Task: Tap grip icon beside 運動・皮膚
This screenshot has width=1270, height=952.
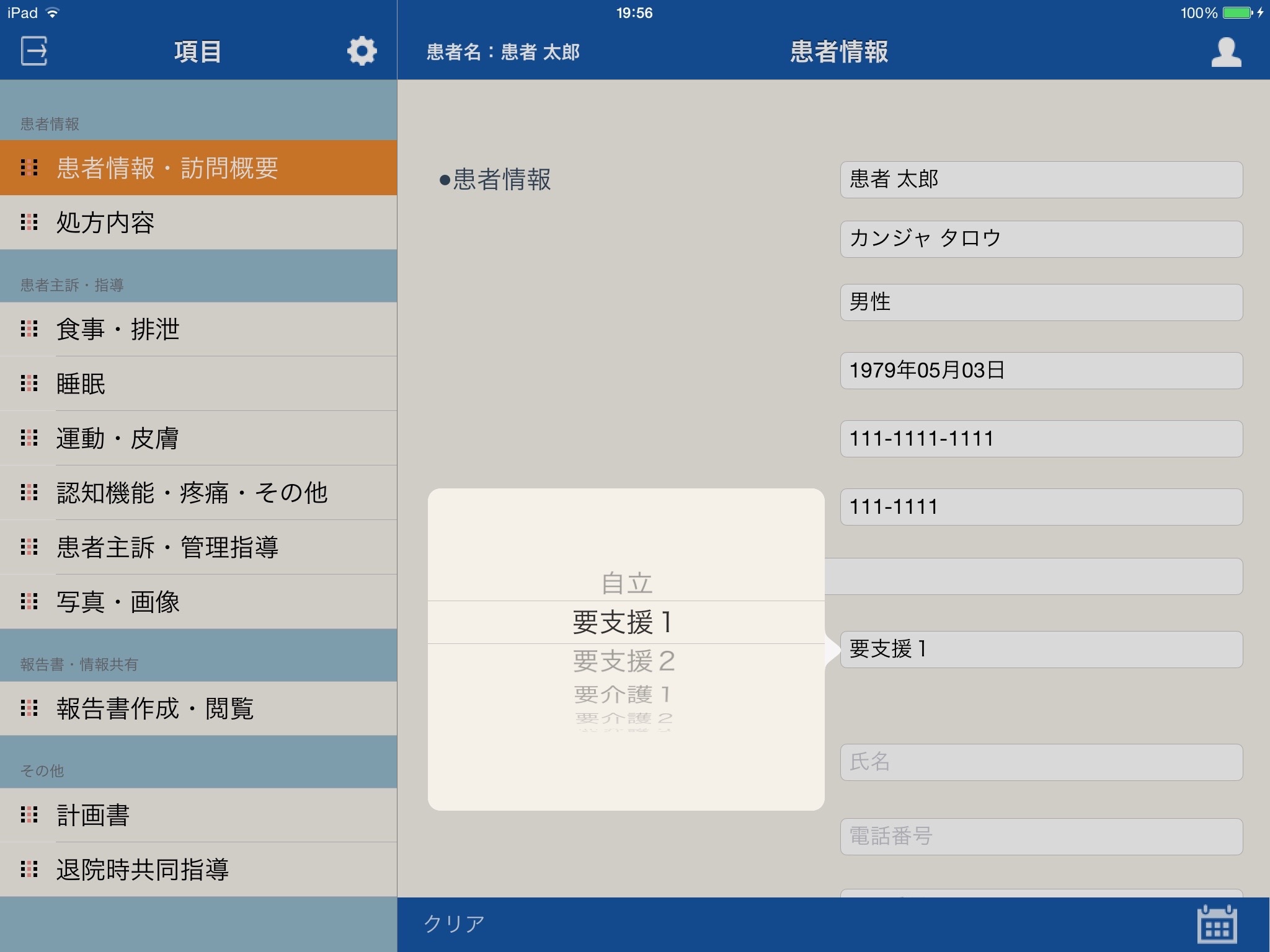Action: click(29, 438)
